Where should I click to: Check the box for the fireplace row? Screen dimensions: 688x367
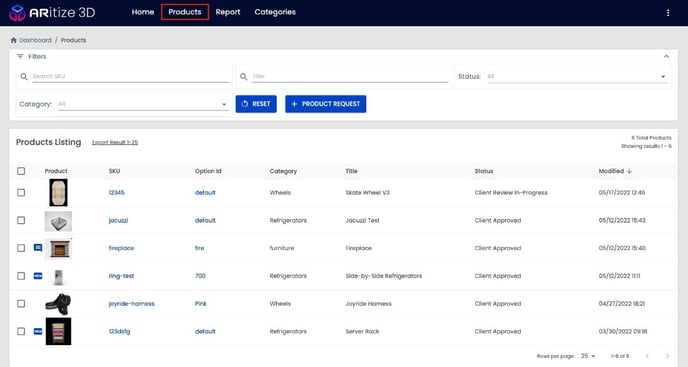coord(21,248)
